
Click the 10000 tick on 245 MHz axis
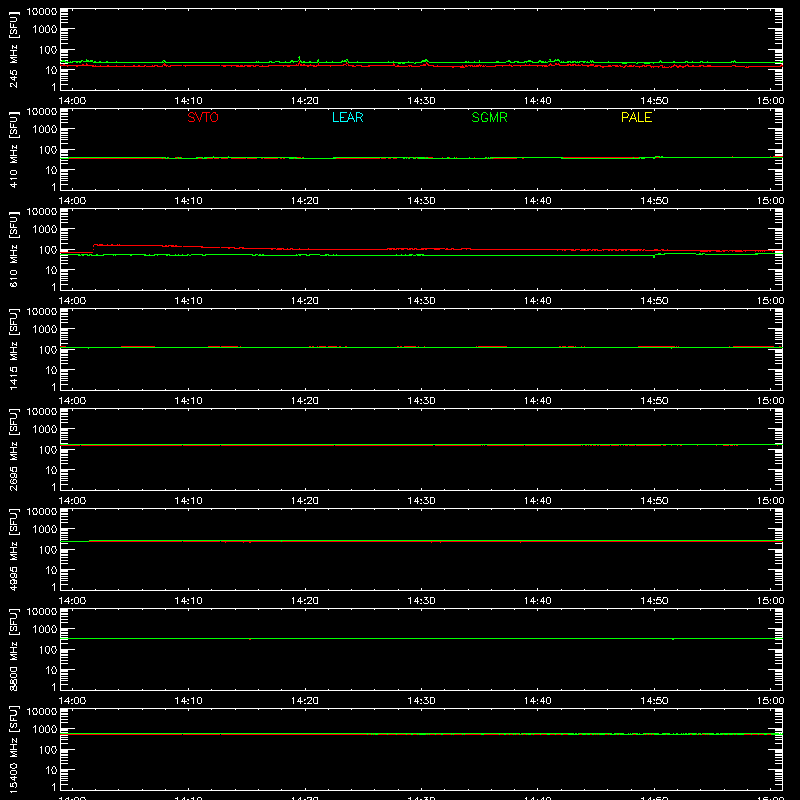42,12
